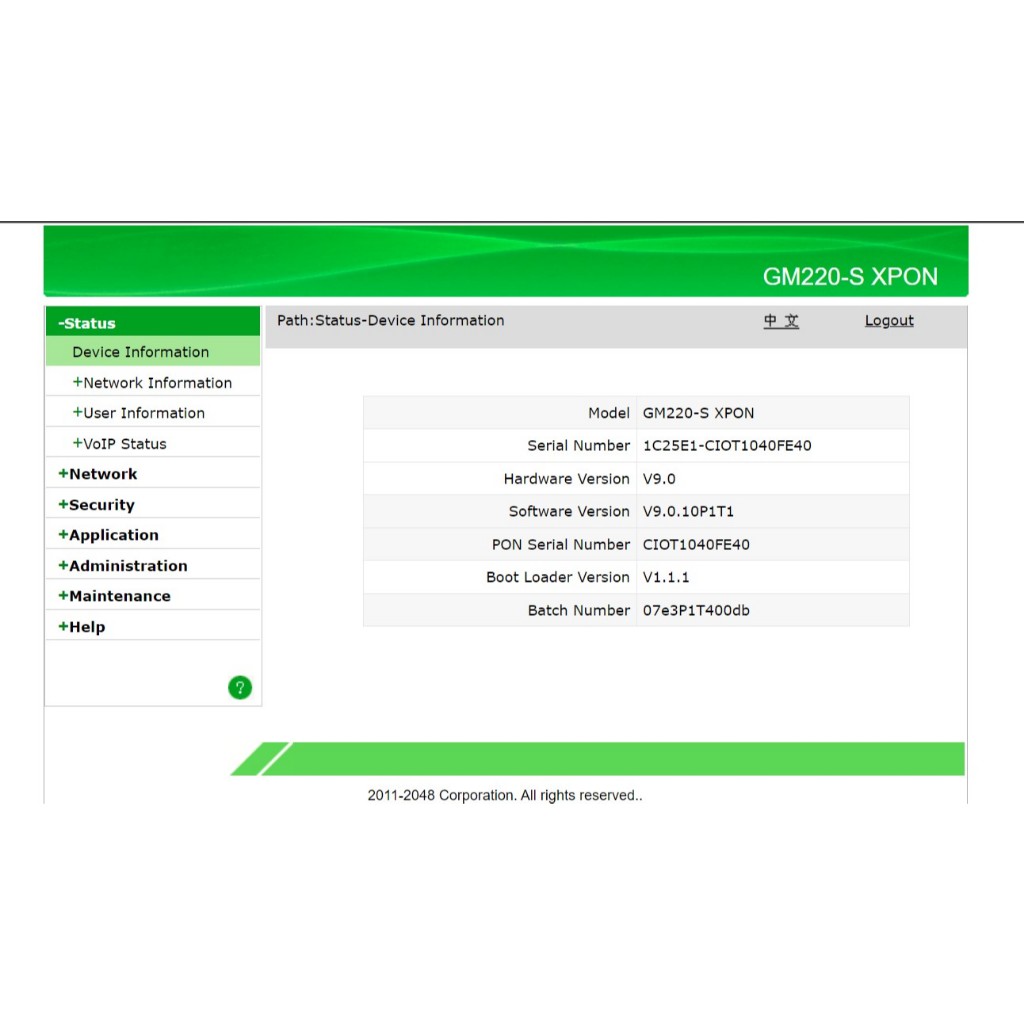
Task: Log out via the Logout link
Action: (889, 321)
